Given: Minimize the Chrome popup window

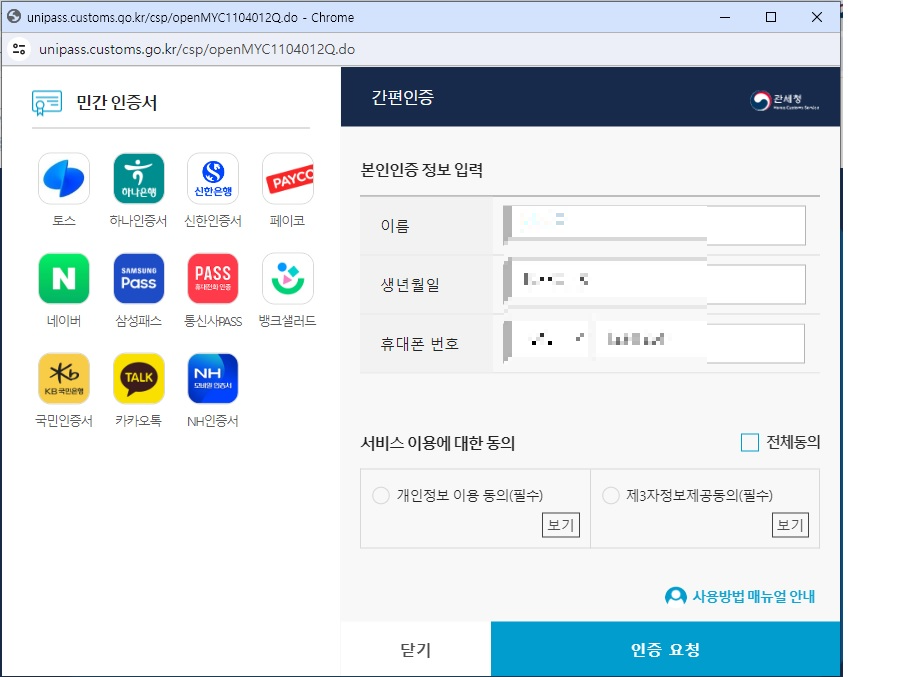Looking at the screenshot, I should point(725,17).
